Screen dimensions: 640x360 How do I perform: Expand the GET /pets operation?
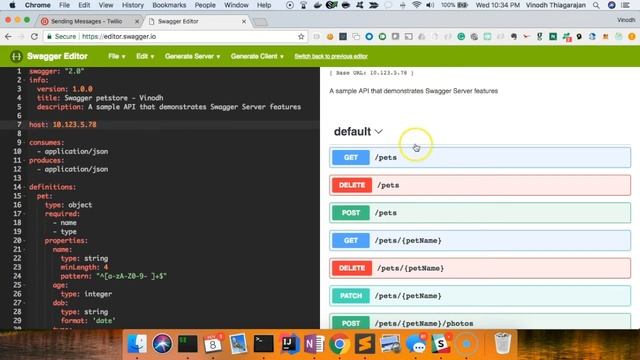coord(480,158)
